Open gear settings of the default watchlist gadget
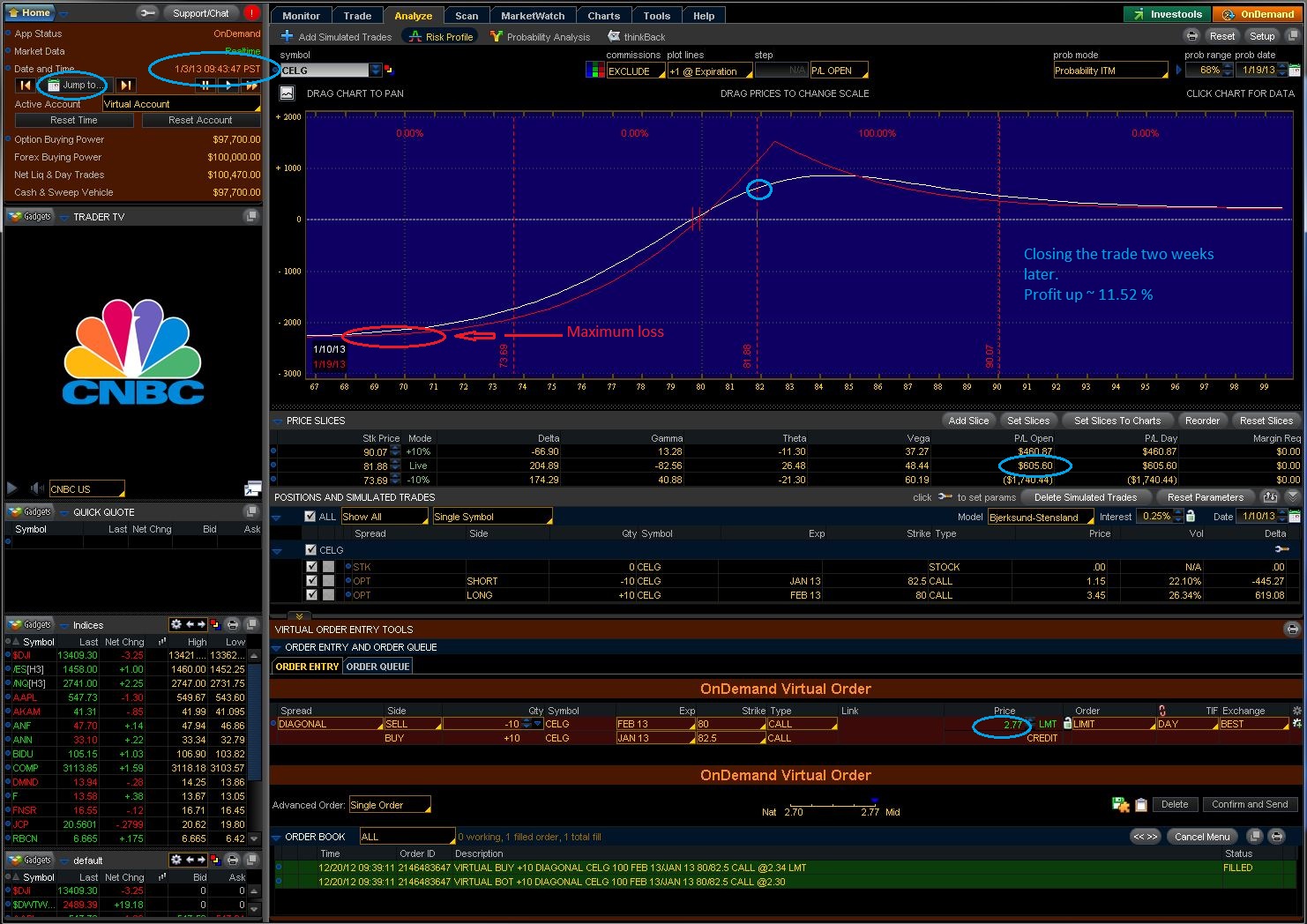 (x=176, y=860)
